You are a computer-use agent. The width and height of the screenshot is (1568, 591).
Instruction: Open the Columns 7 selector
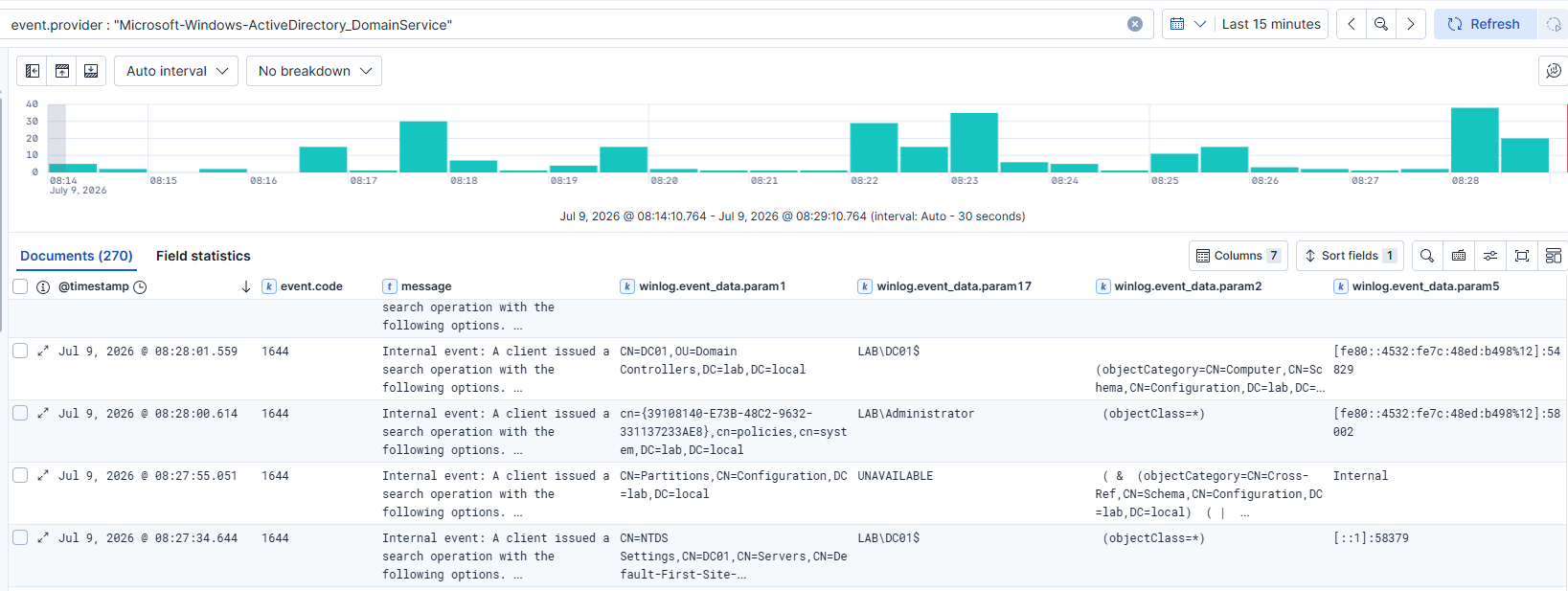(x=1238, y=256)
